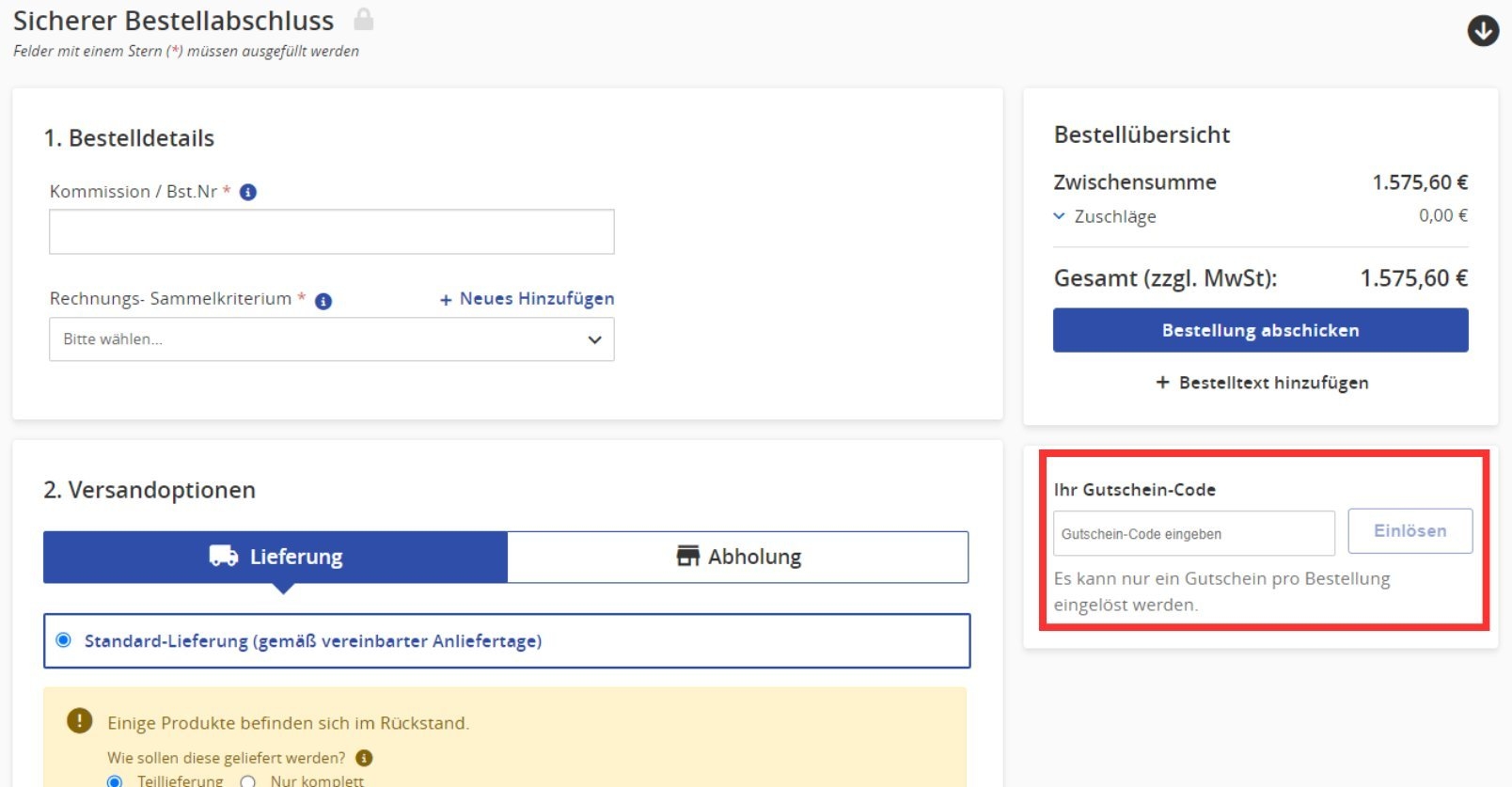The image size is (1512, 787).
Task: Focus the Gutschein-Code eingeben field
Action: [x=1194, y=533]
